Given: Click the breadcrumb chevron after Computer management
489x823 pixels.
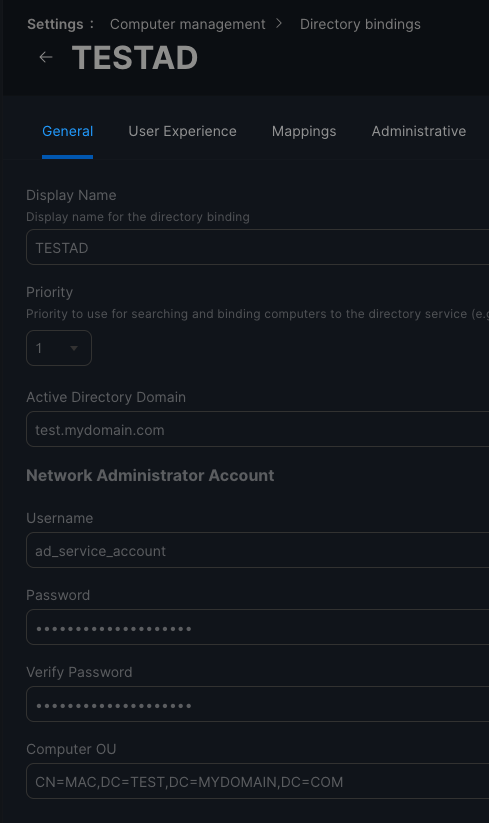Looking at the screenshot, I should pos(279,24).
